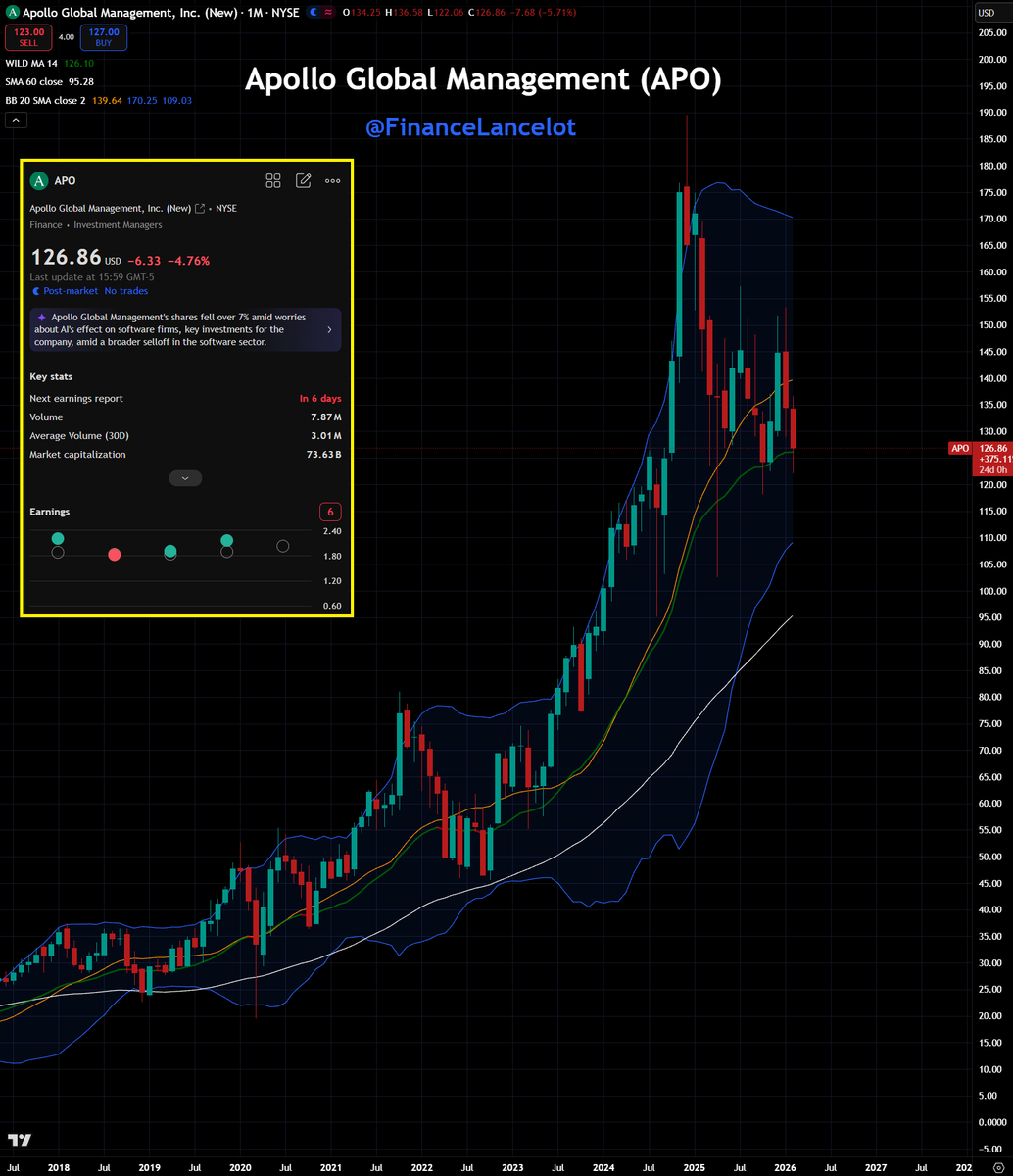
Task: Collapse the indicator legend with the chevron
Action: pyautogui.click(x=16, y=120)
